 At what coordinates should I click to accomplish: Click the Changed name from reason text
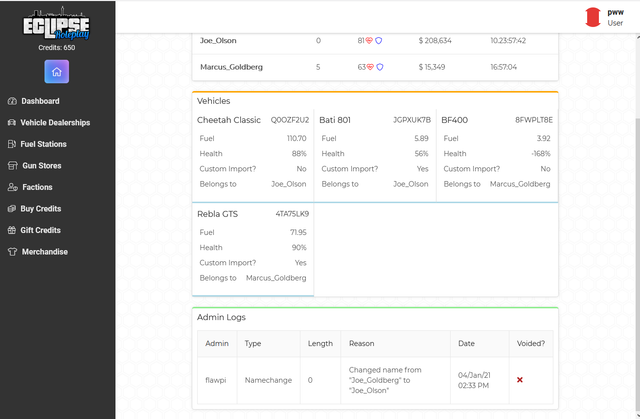pyautogui.click(x=385, y=380)
